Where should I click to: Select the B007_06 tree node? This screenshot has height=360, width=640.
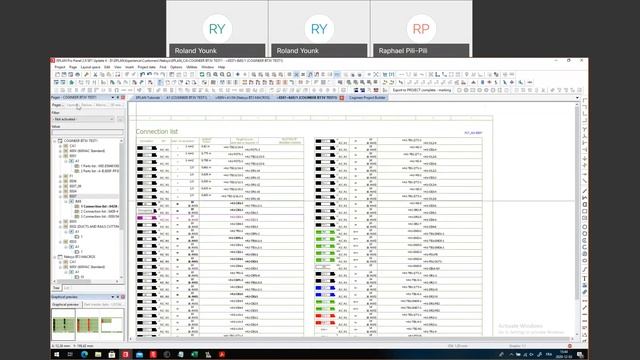click(76, 186)
